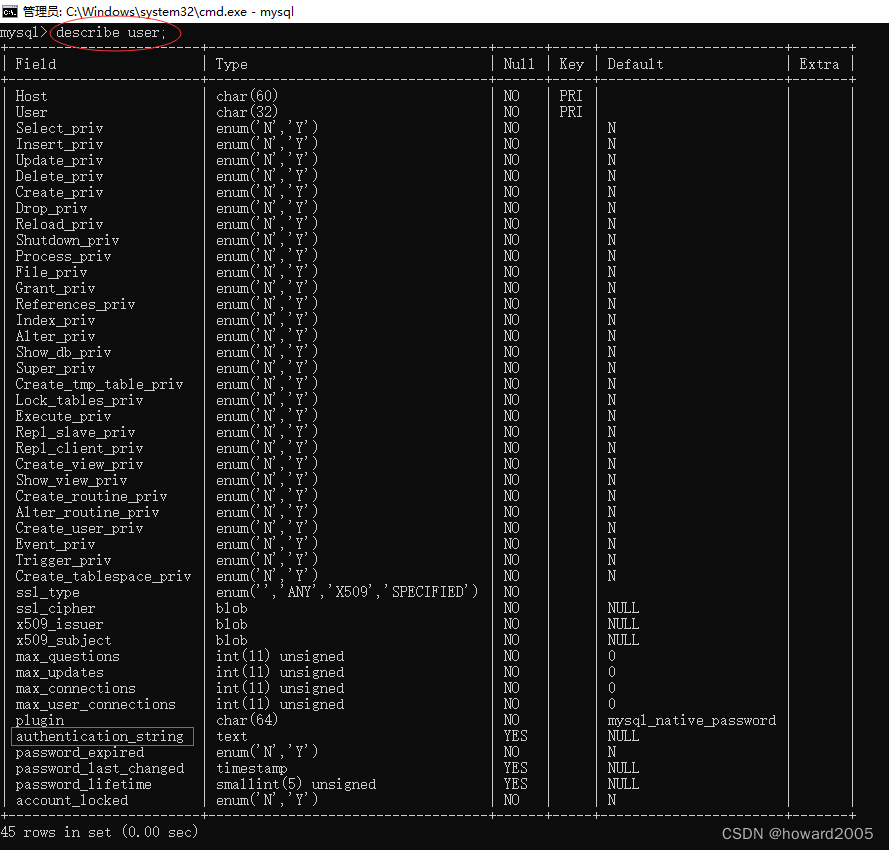The height and width of the screenshot is (850, 889).
Task: Click the 'timestamp' type value
Action: 252,769
